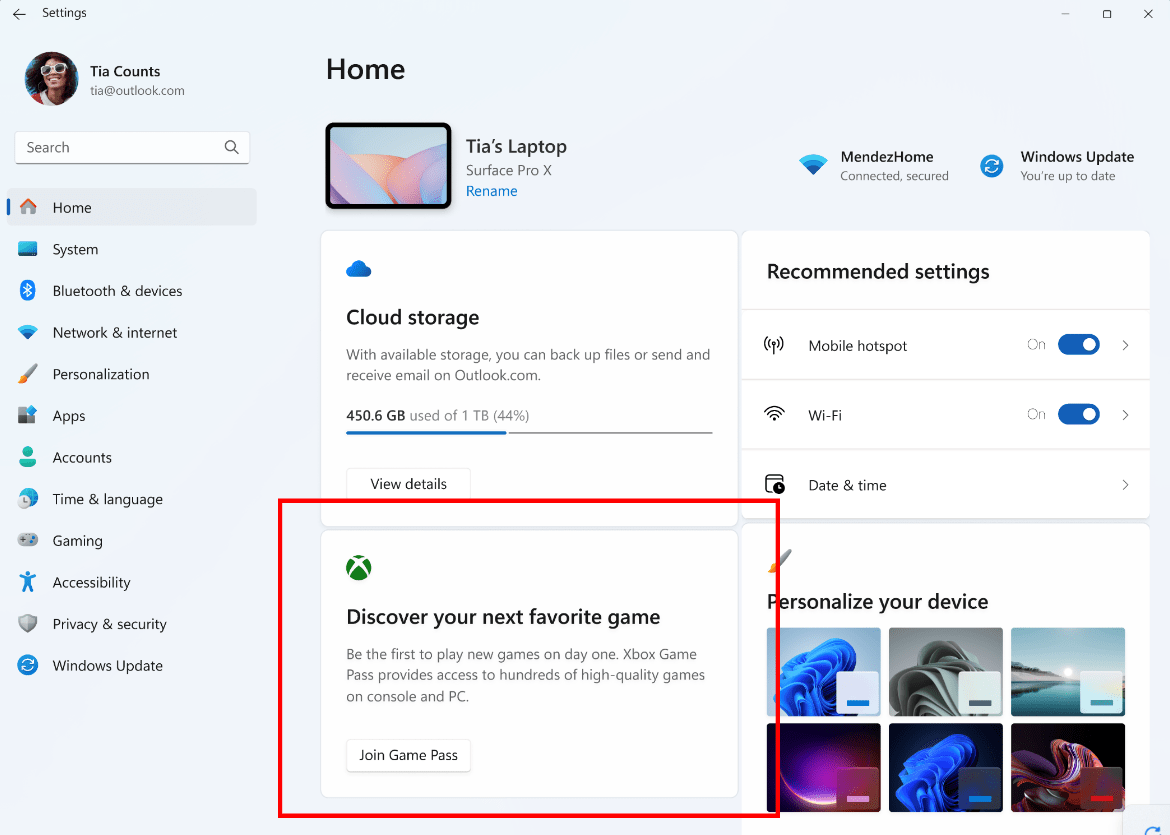1170x835 pixels.
Task: Click the Wi-Fi icon in Recommended settings
Action: click(775, 414)
